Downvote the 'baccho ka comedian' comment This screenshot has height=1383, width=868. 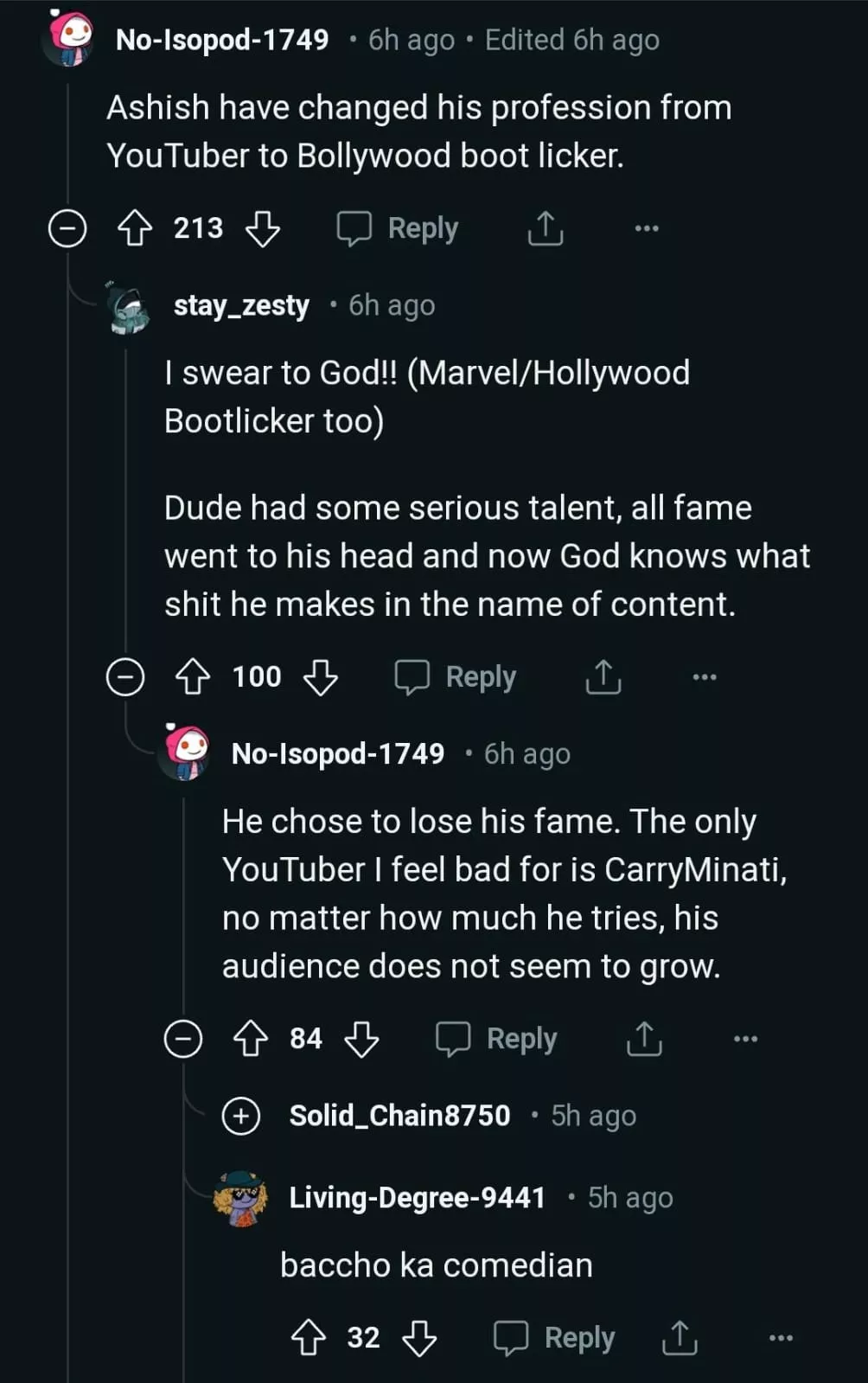(x=419, y=1338)
